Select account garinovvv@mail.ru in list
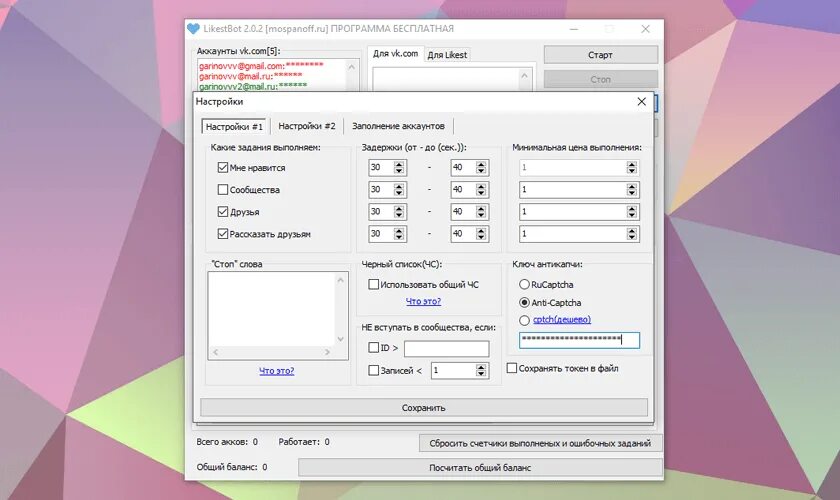The height and width of the screenshot is (500, 840). click(250, 76)
